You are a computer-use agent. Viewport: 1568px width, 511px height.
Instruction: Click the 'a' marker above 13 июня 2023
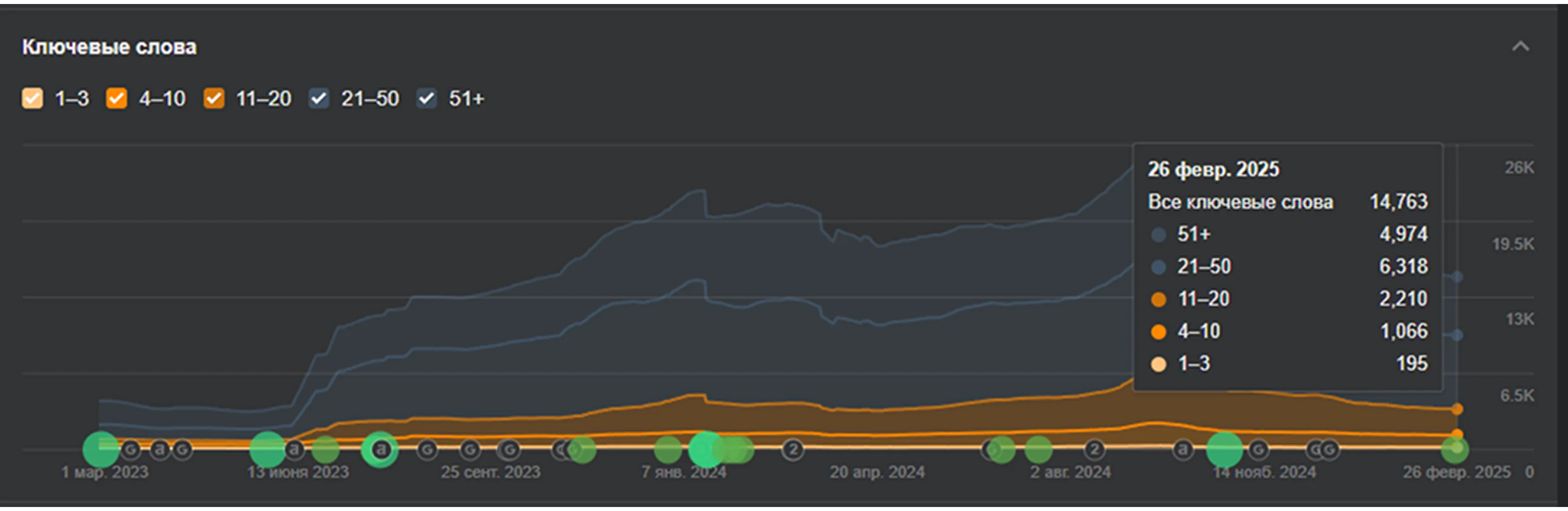point(295,450)
